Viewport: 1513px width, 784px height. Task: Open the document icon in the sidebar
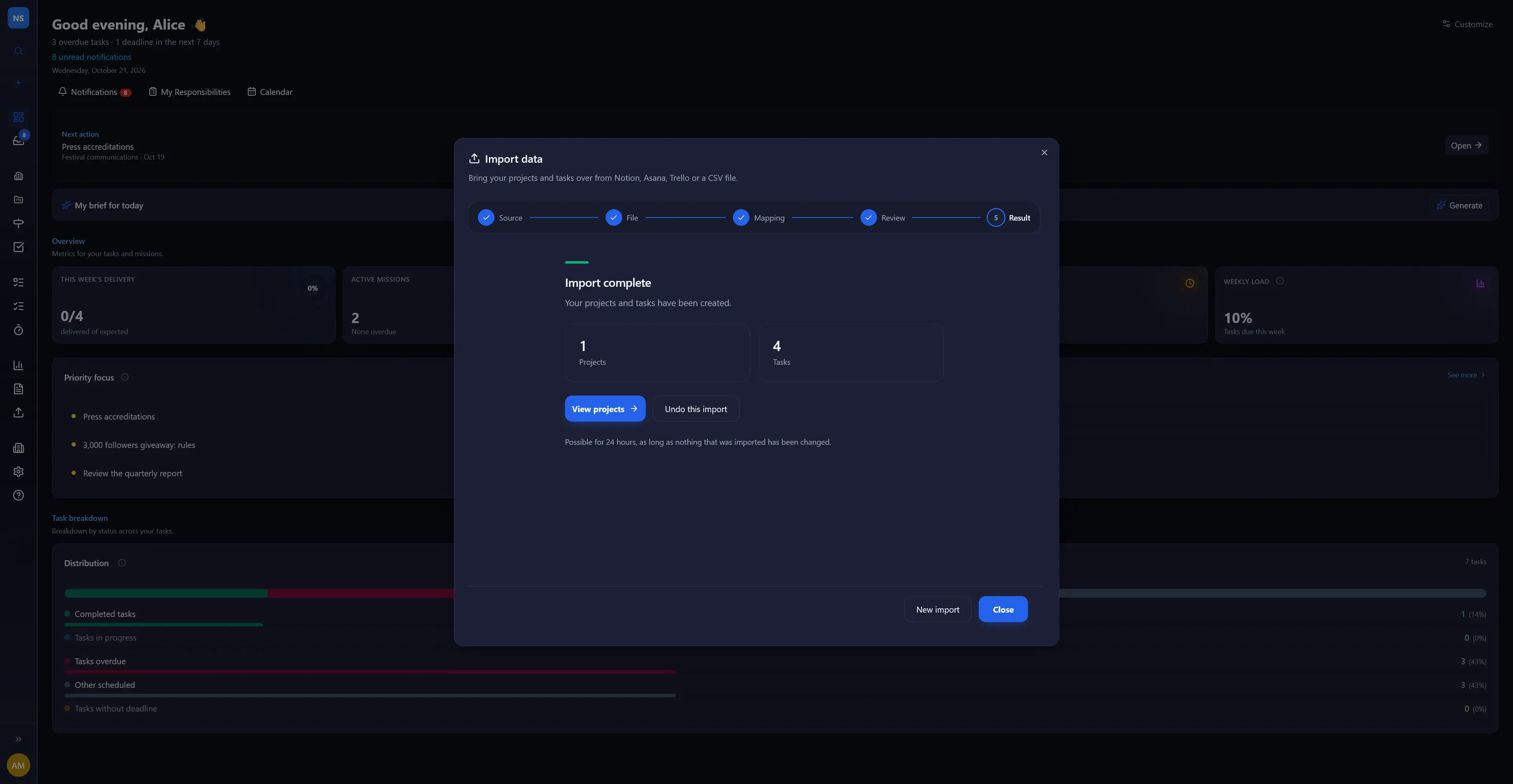coord(18,389)
